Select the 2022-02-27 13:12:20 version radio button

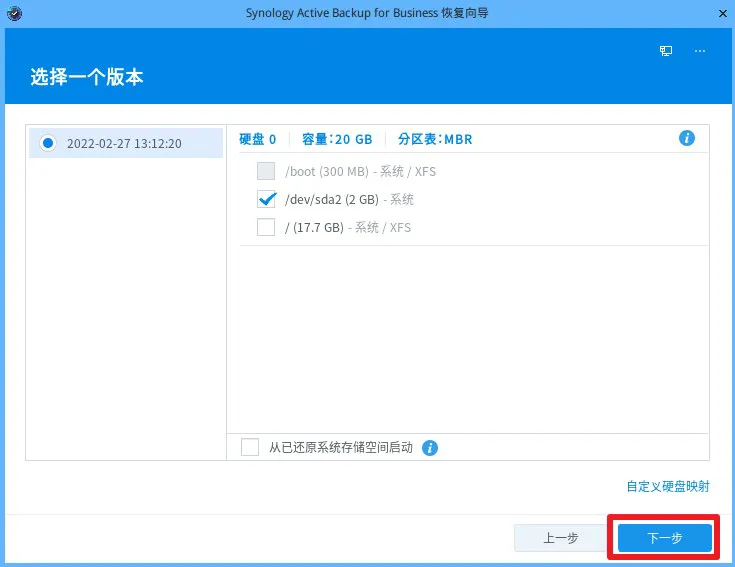click(x=48, y=143)
